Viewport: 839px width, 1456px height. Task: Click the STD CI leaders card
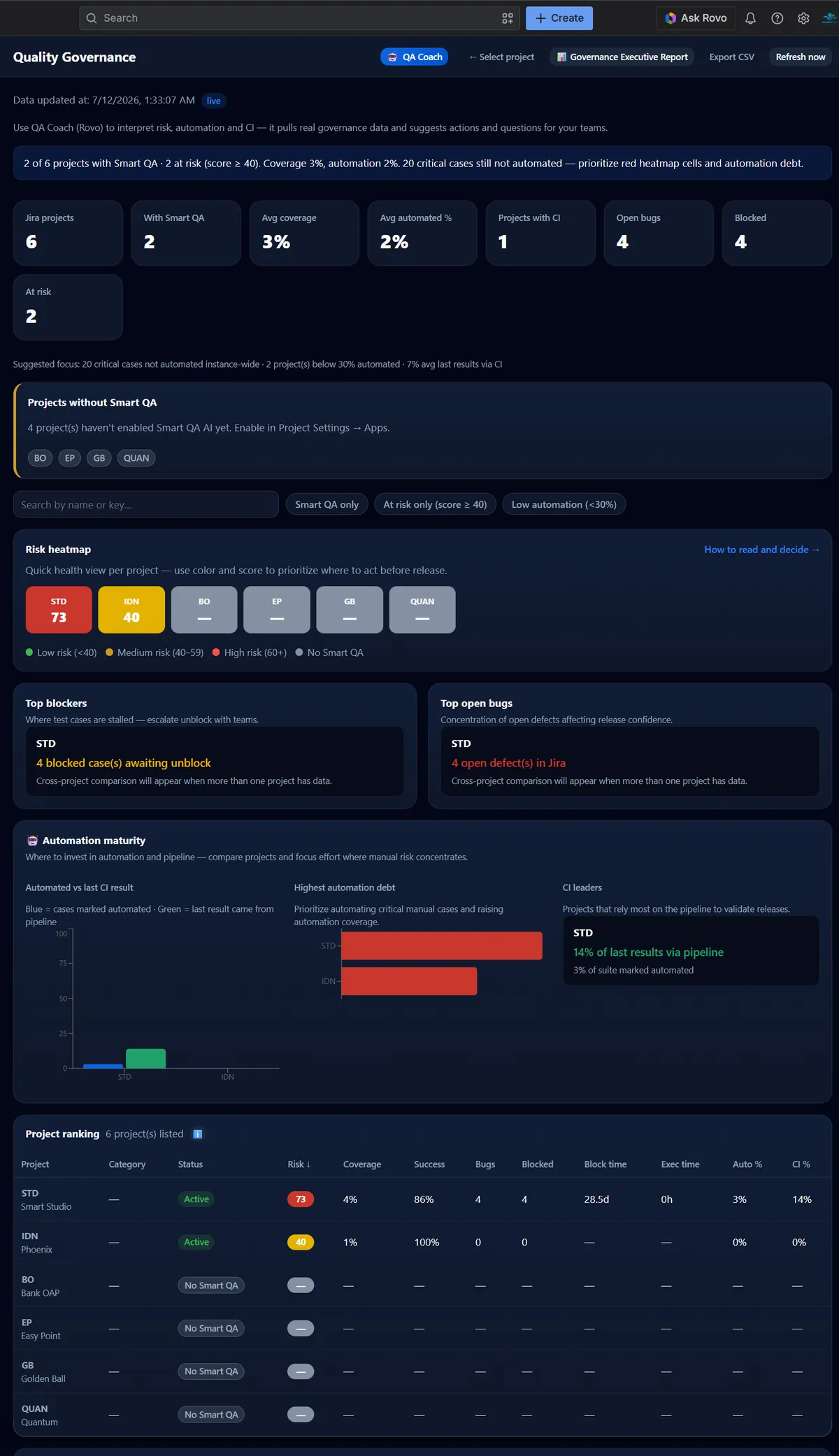691,950
